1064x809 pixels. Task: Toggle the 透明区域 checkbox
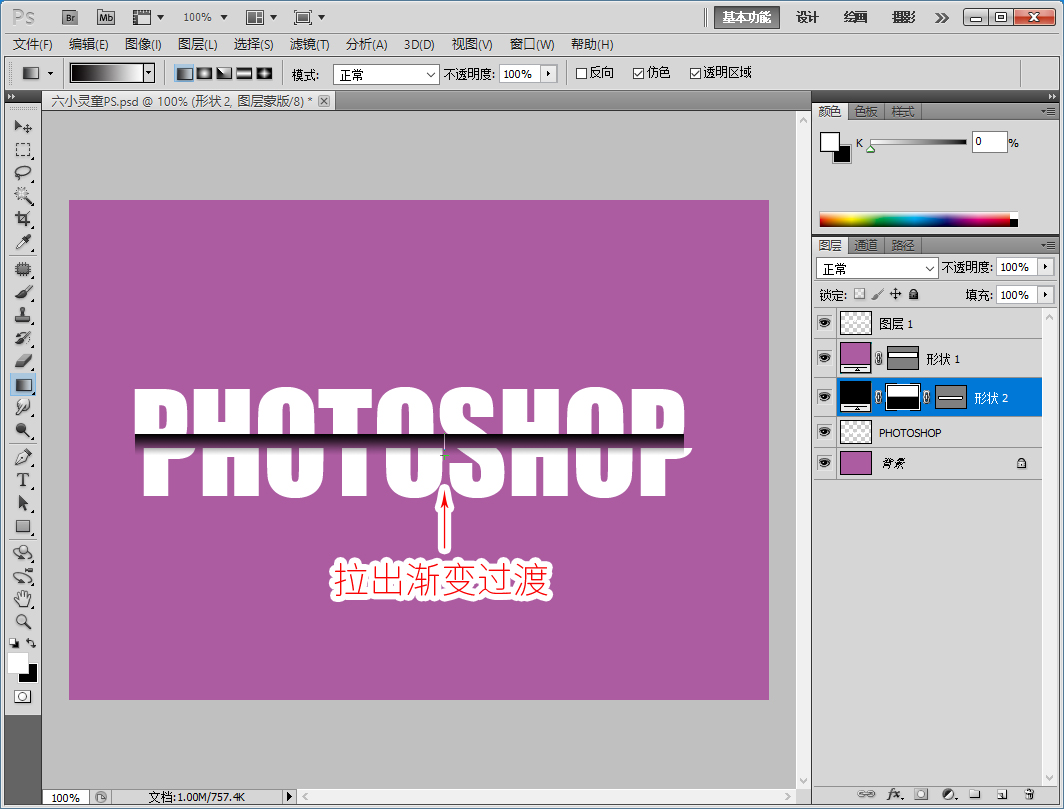[696, 73]
